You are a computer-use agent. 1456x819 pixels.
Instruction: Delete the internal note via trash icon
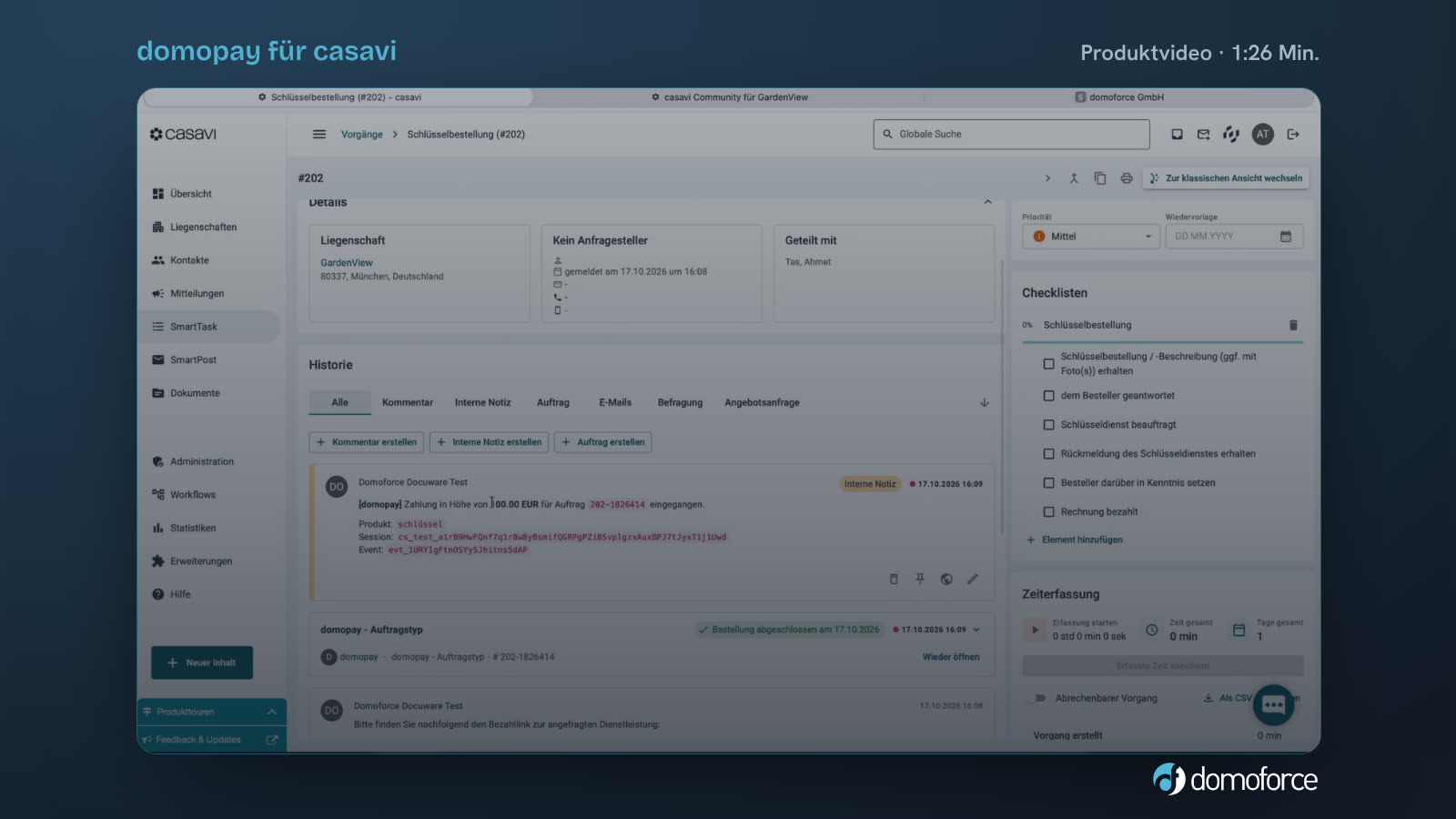click(894, 579)
